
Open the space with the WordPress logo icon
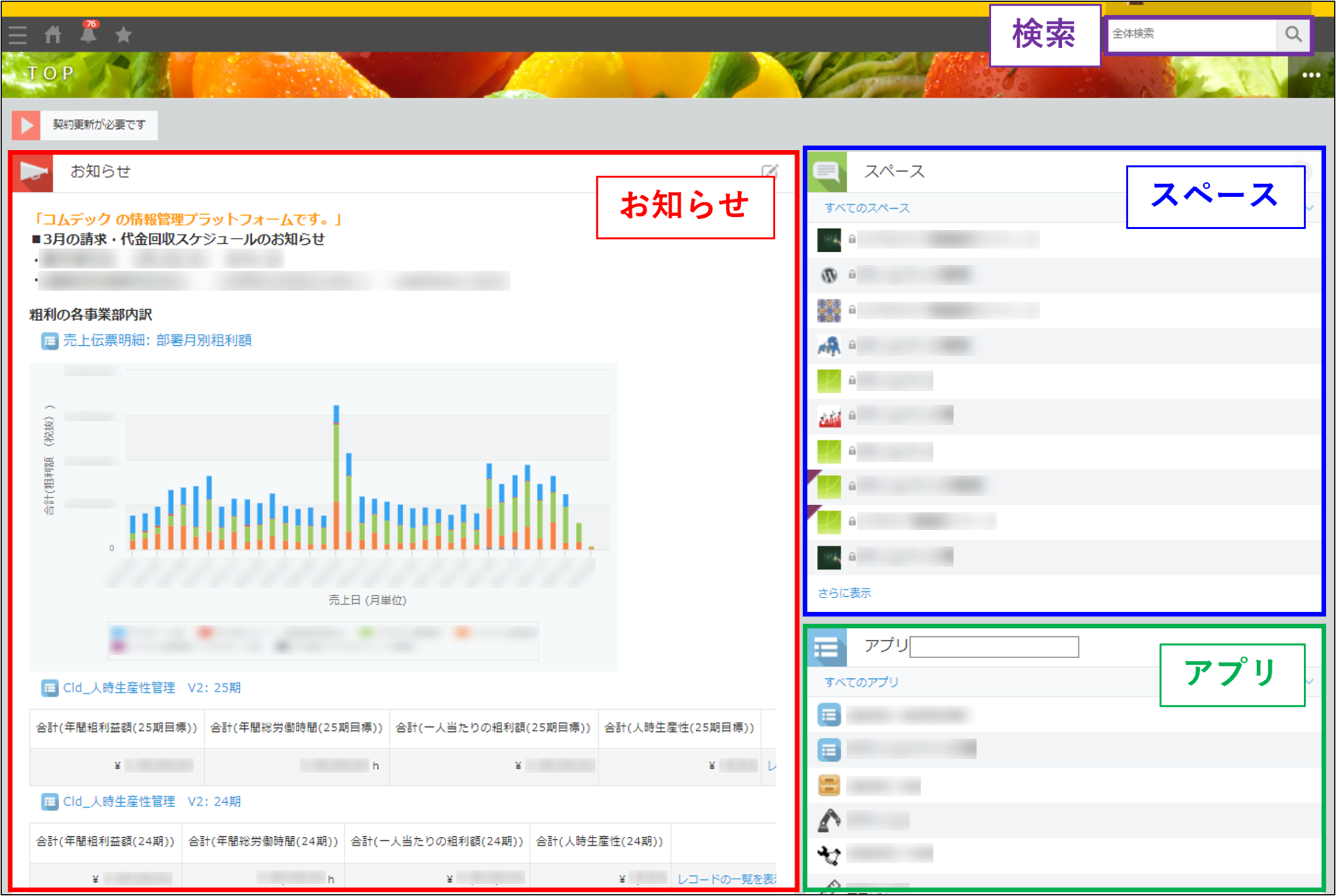829,275
